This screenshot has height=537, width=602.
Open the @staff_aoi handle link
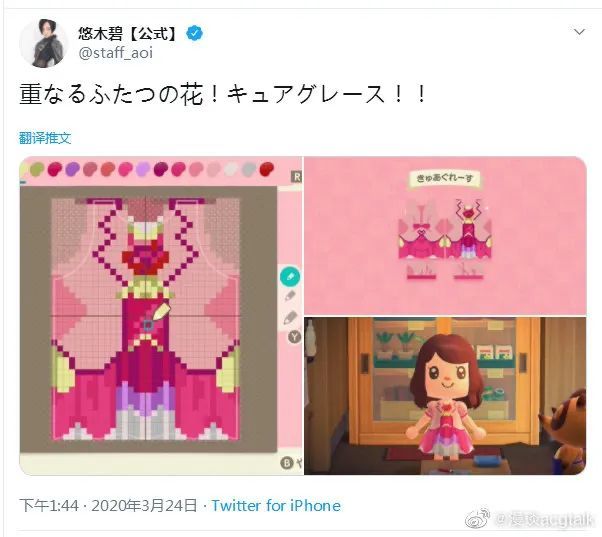coord(116,53)
